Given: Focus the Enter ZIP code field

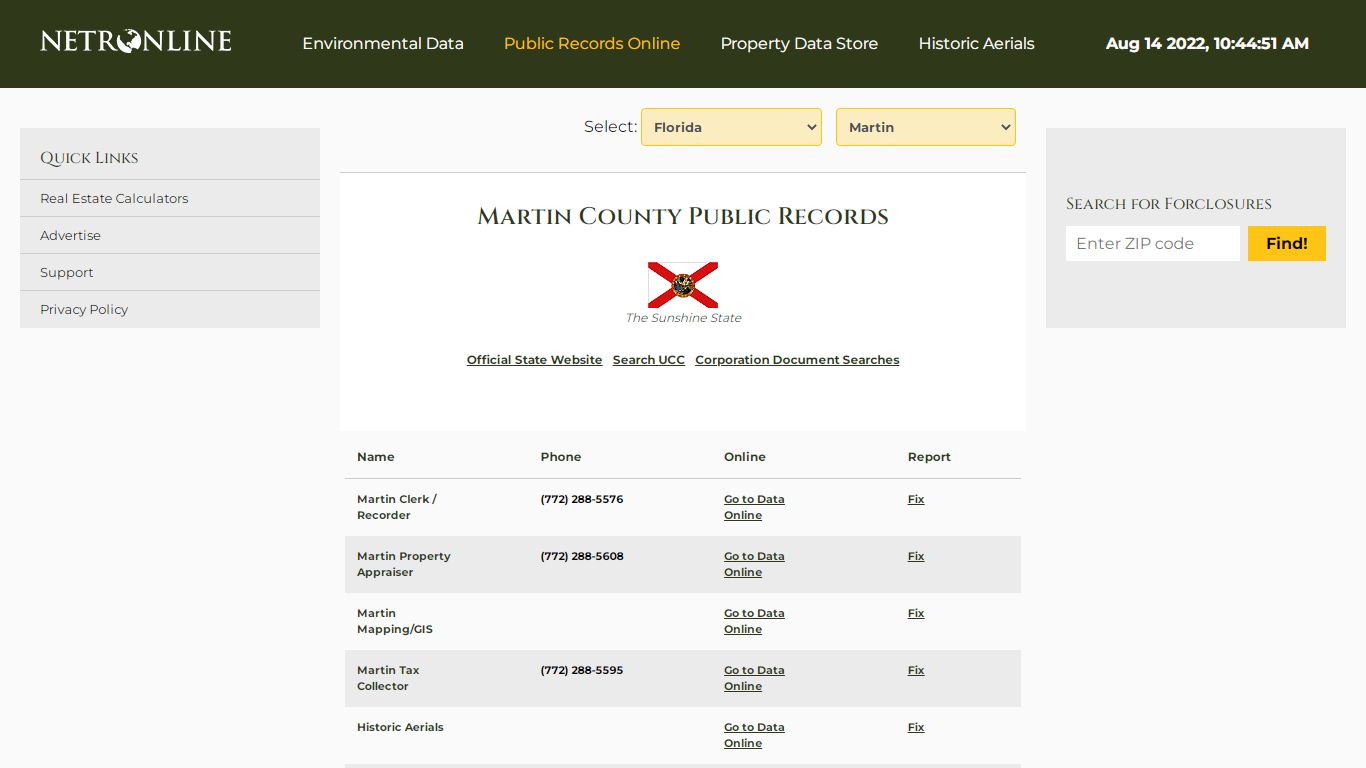Looking at the screenshot, I should [x=1153, y=243].
